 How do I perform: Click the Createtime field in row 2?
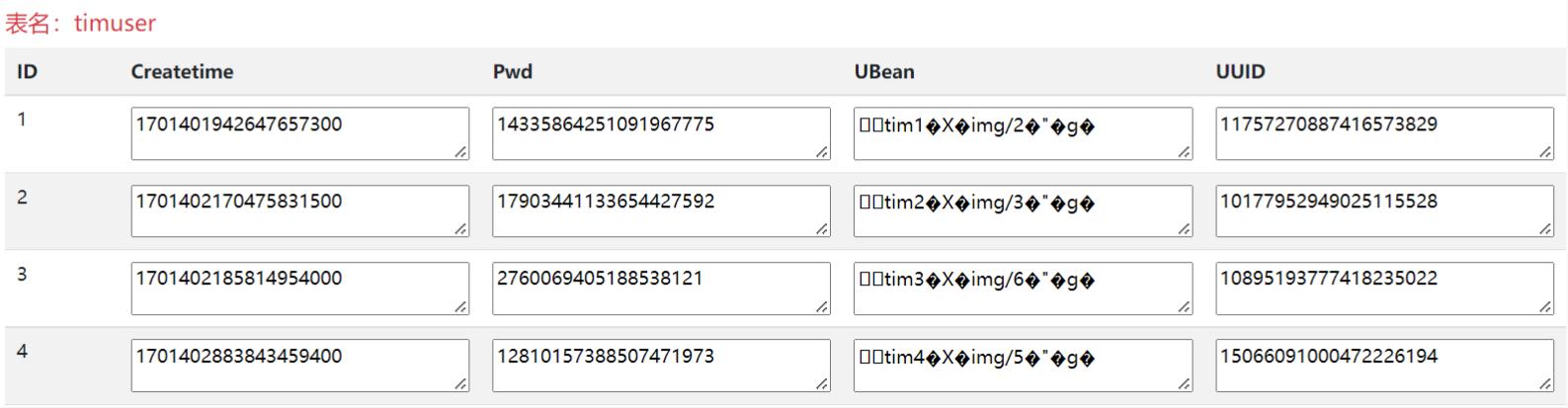click(x=299, y=210)
